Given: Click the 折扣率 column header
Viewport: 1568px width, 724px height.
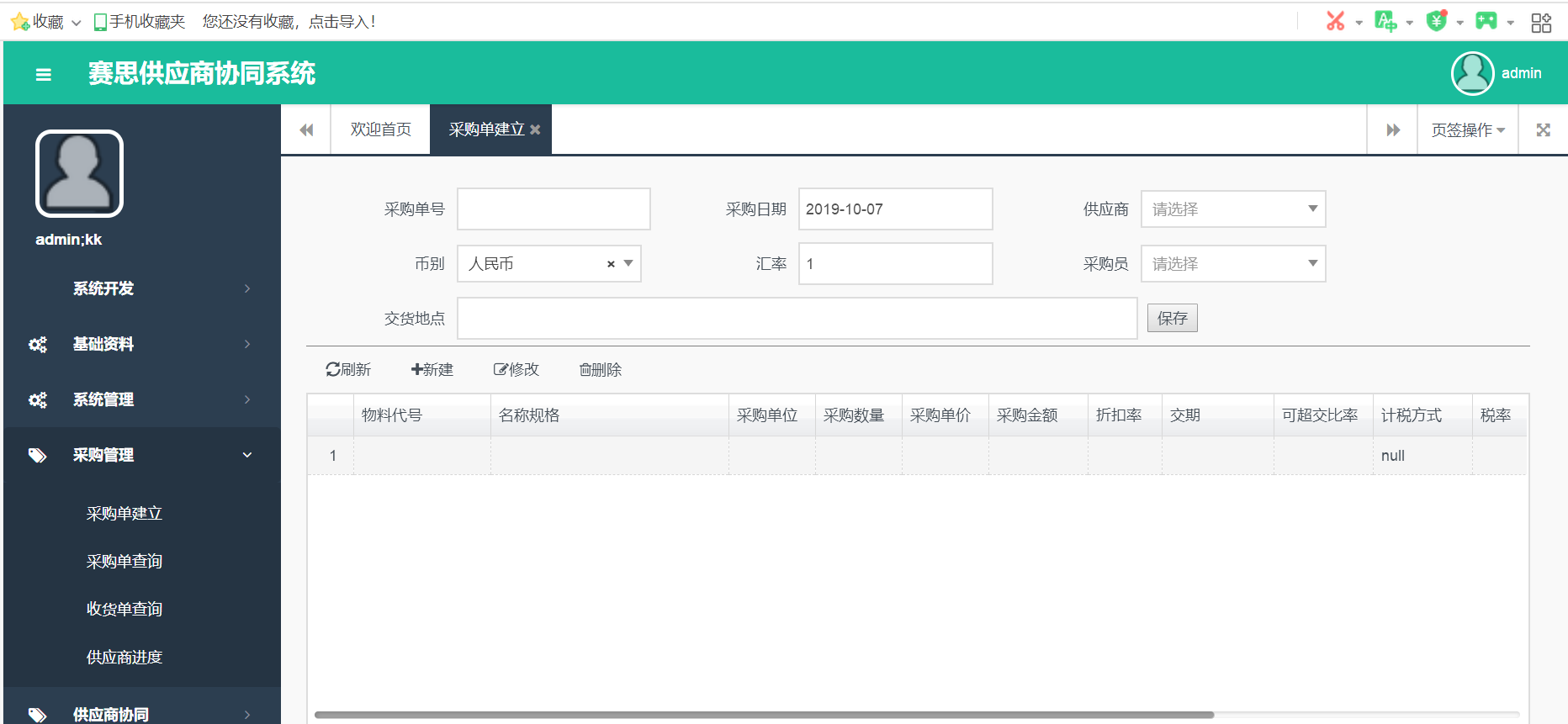Looking at the screenshot, I should pos(1125,415).
